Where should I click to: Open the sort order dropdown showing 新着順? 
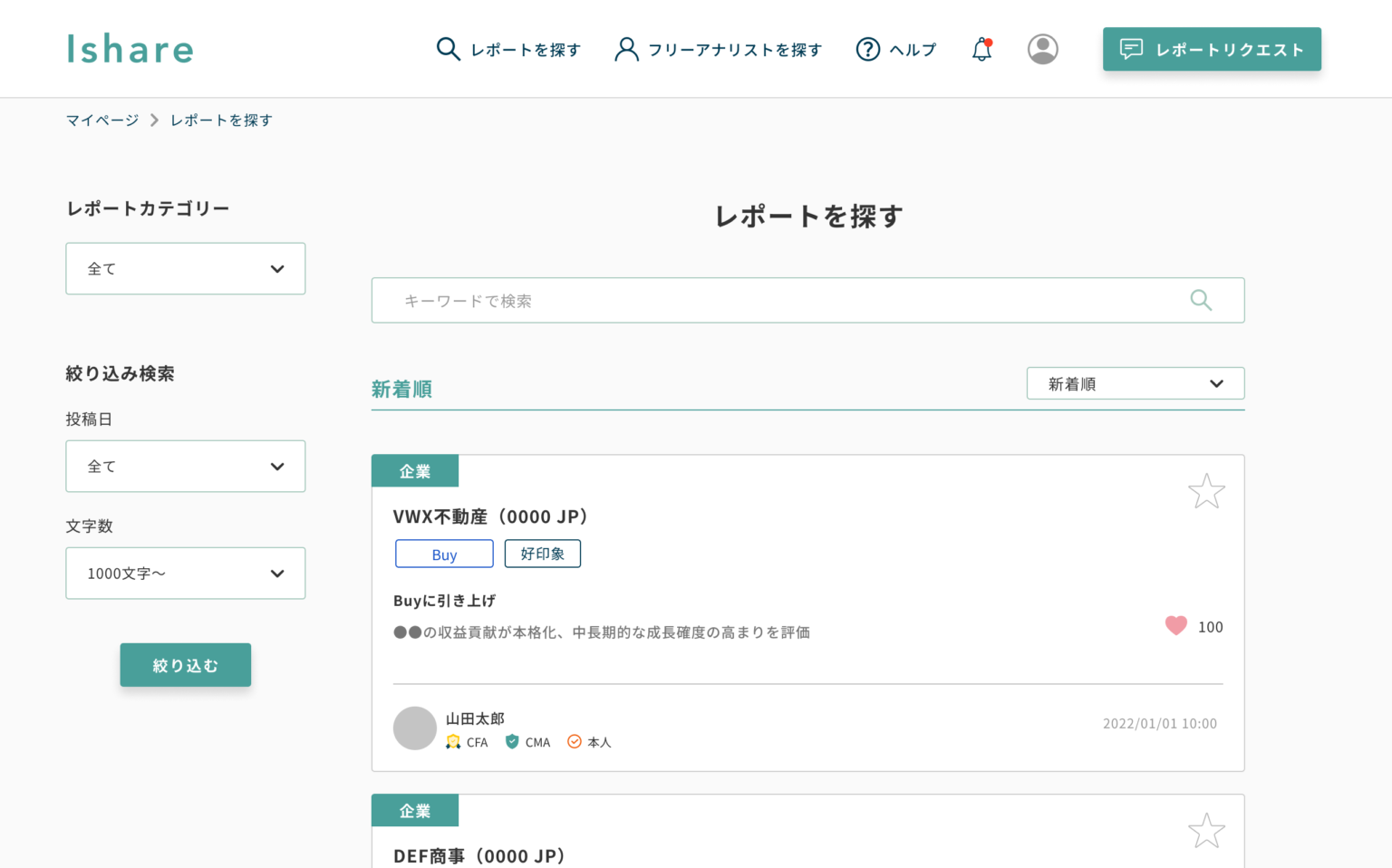1135,382
